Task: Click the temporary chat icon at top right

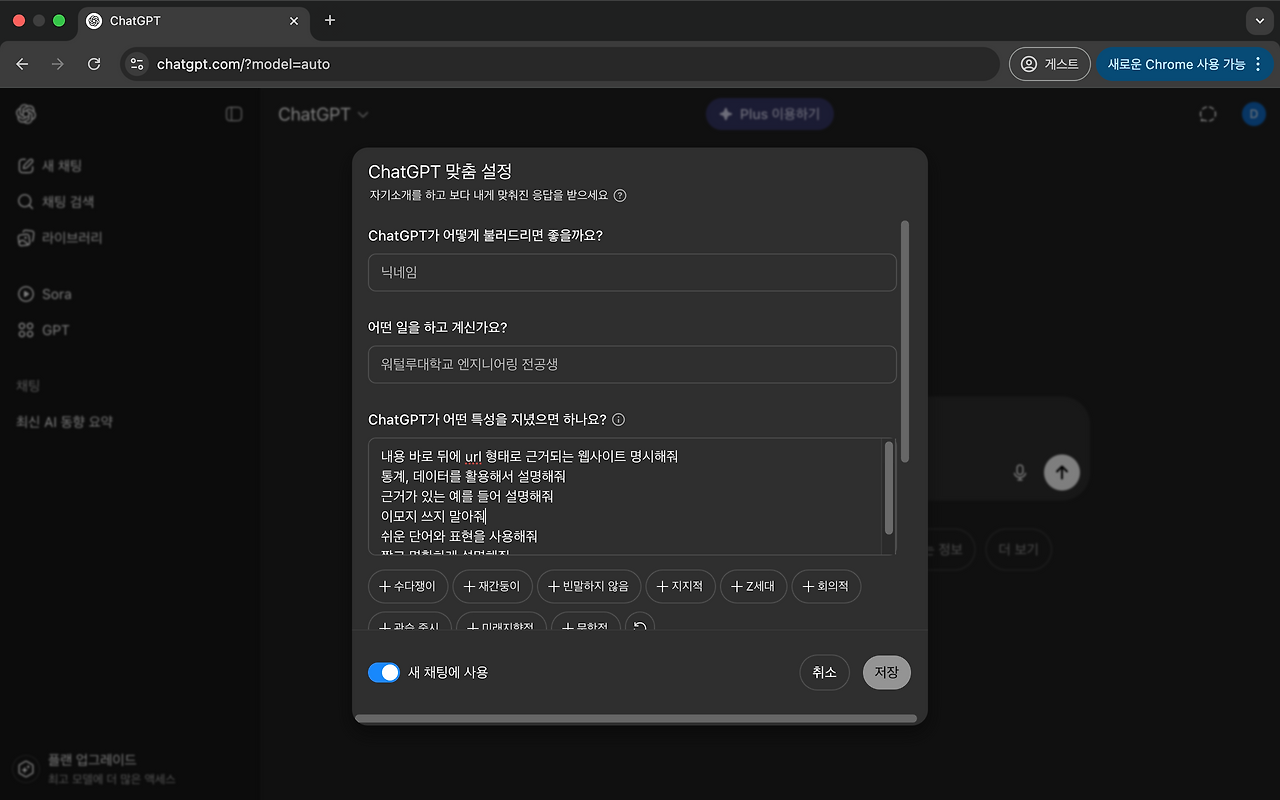Action: (x=1208, y=114)
